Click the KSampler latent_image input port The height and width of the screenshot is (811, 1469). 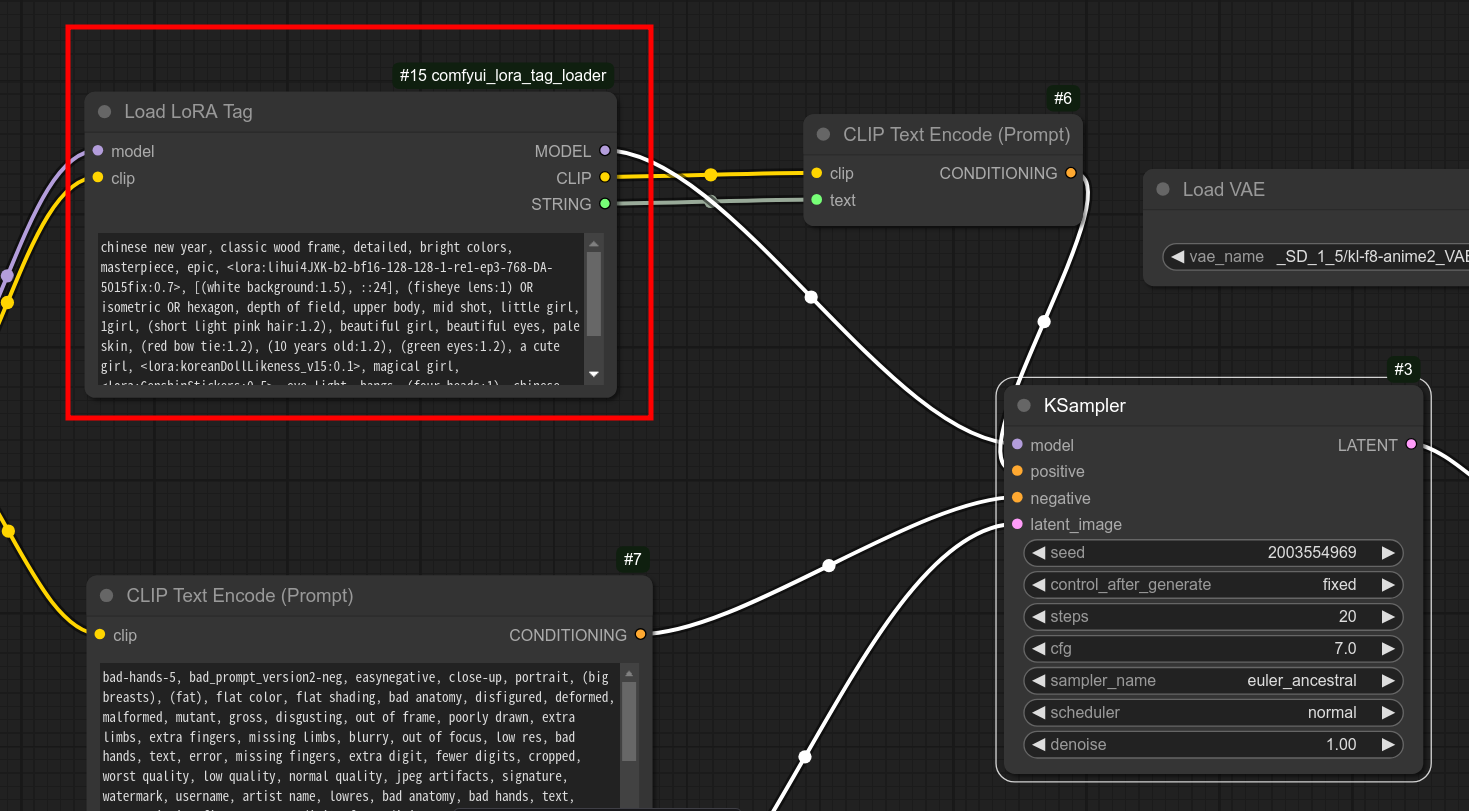coord(1017,524)
